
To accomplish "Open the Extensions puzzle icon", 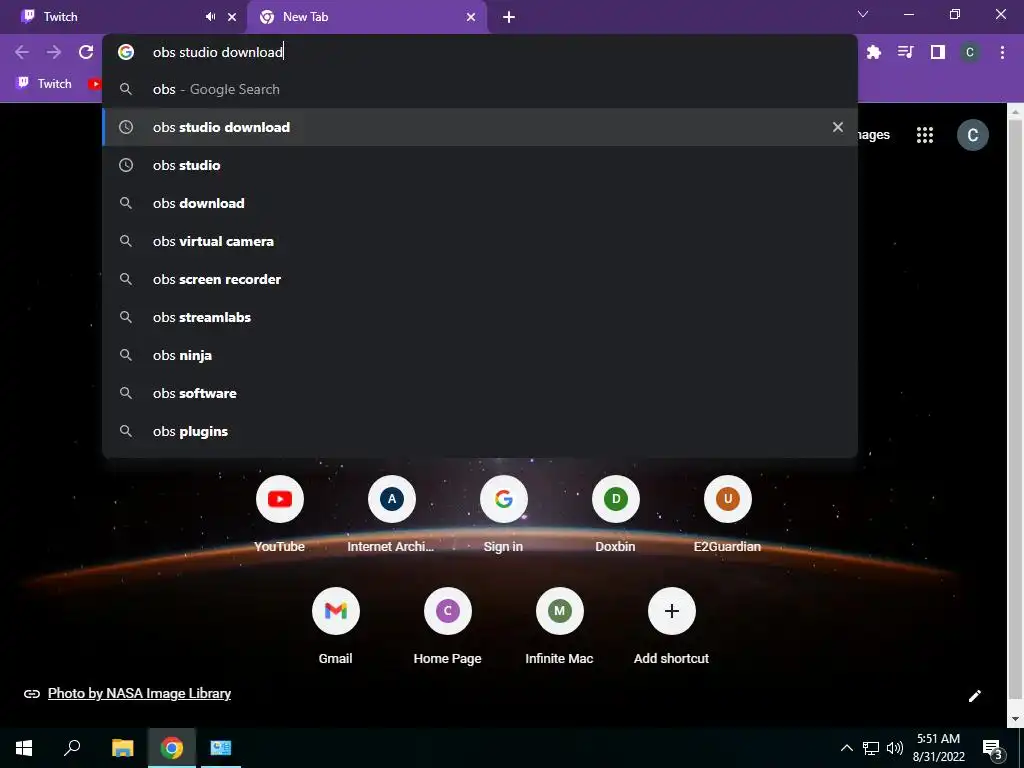I will pos(873,52).
